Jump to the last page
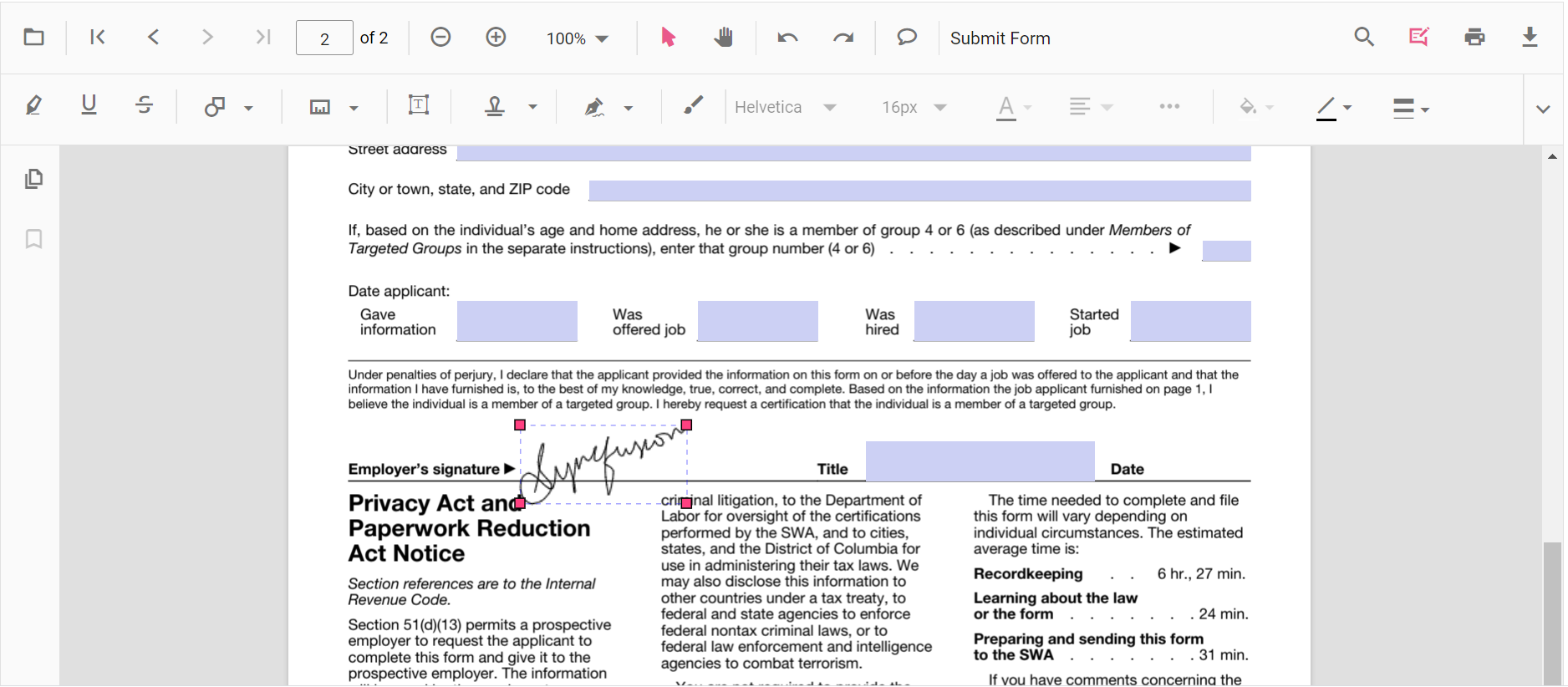1568x687 pixels. pos(263,38)
